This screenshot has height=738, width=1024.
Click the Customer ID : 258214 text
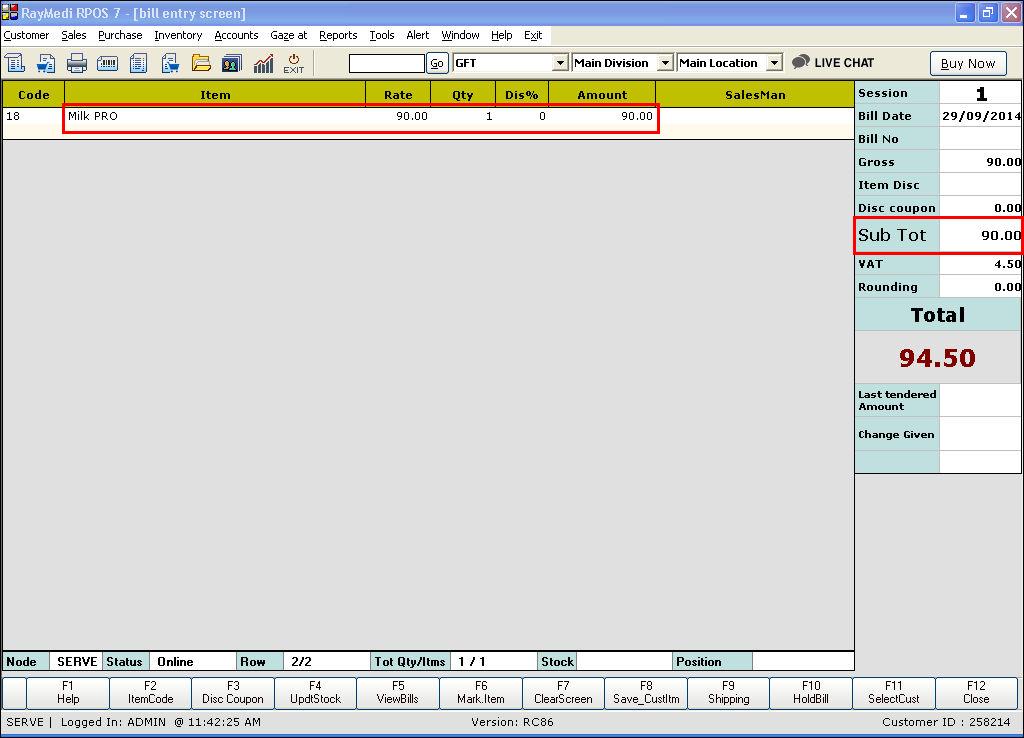(x=946, y=722)
